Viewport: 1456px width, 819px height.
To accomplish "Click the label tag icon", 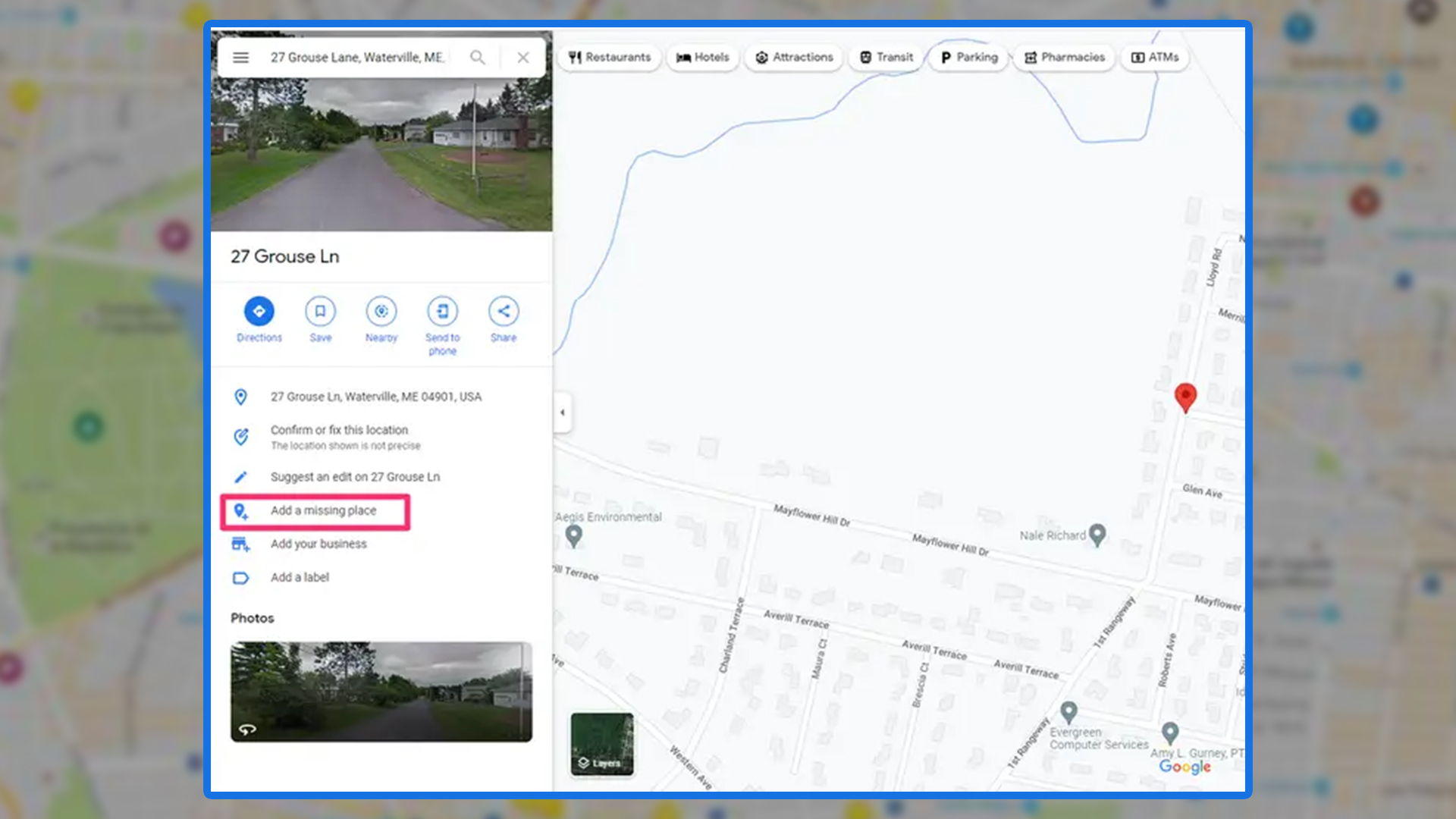I will 240,578.
